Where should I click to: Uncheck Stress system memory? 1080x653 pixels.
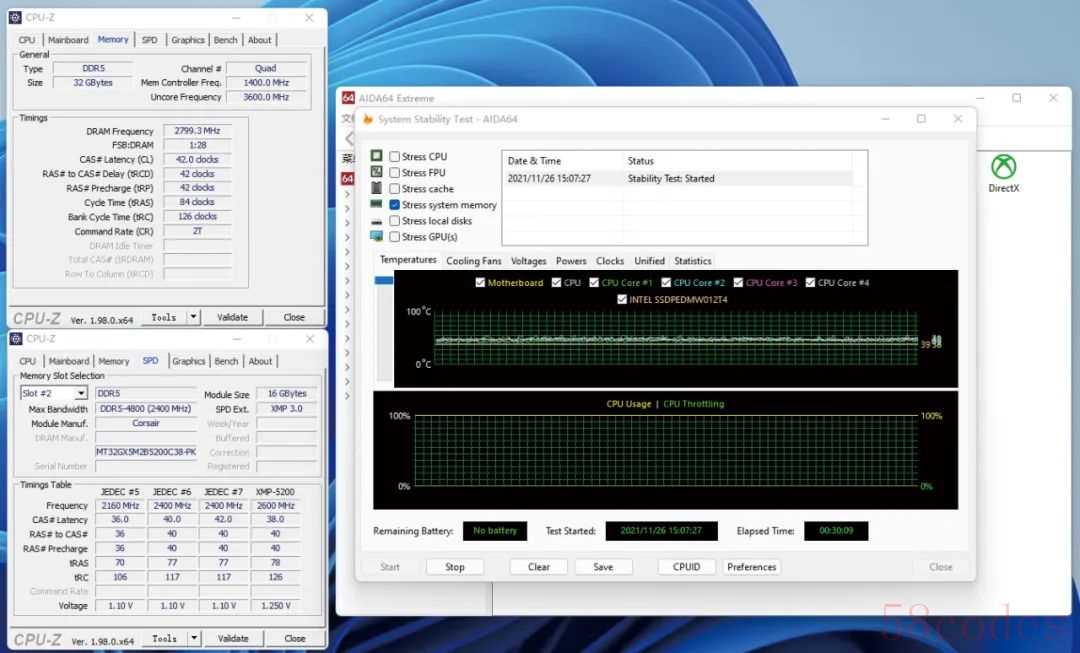(x=395, y=205)
